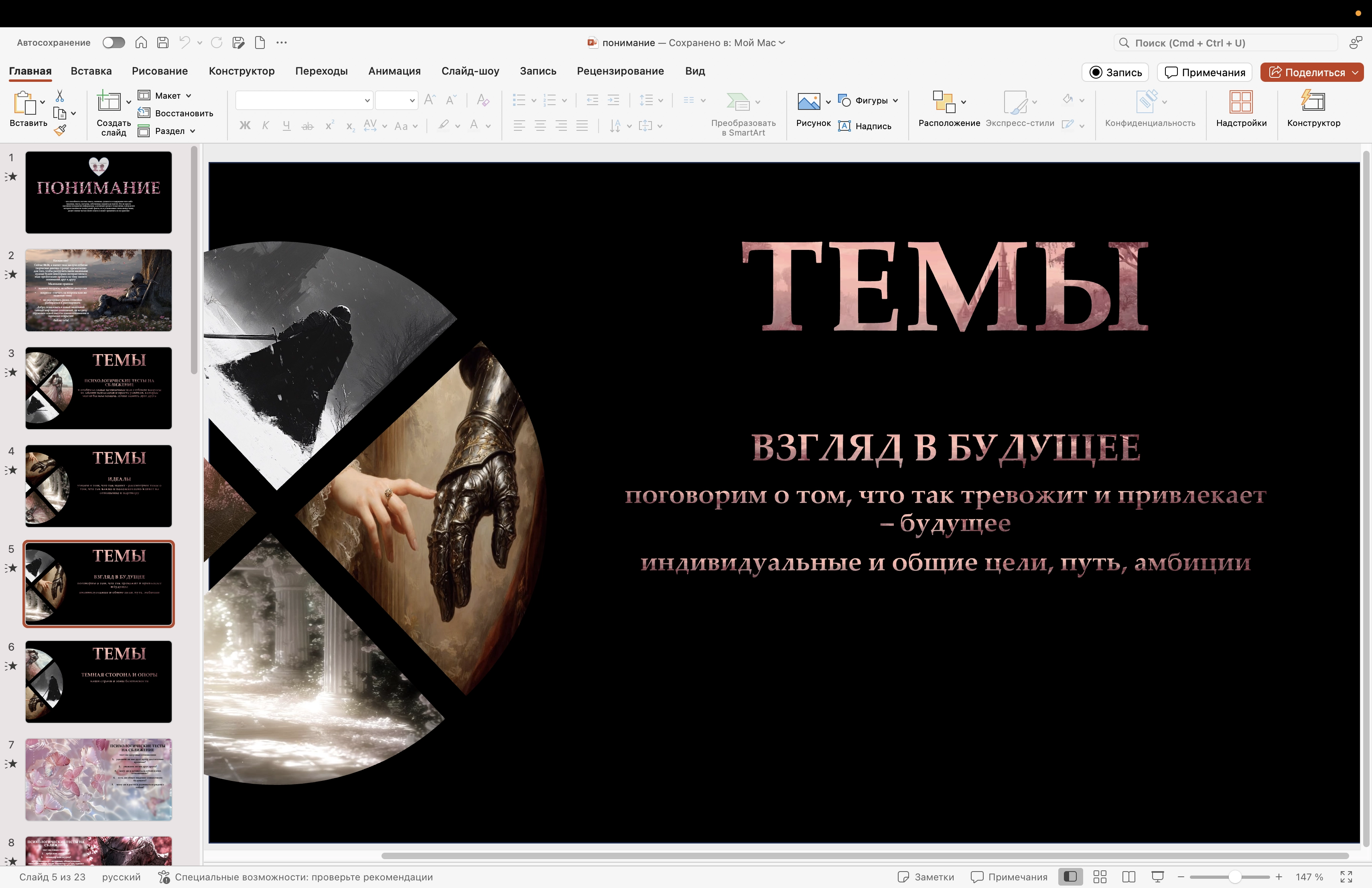
Task: Redo with the circular arrow icon
Action: pos(217,42)
